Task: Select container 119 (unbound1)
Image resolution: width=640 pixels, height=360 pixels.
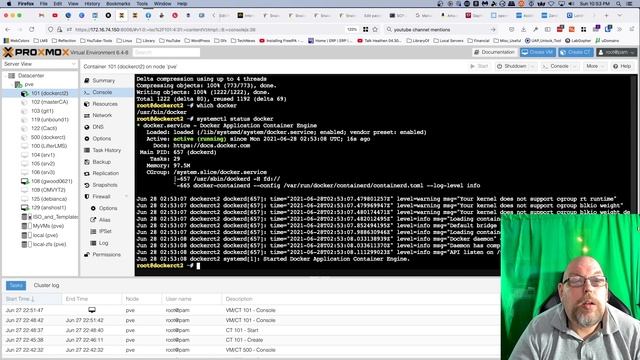Action: coord(49,120)
